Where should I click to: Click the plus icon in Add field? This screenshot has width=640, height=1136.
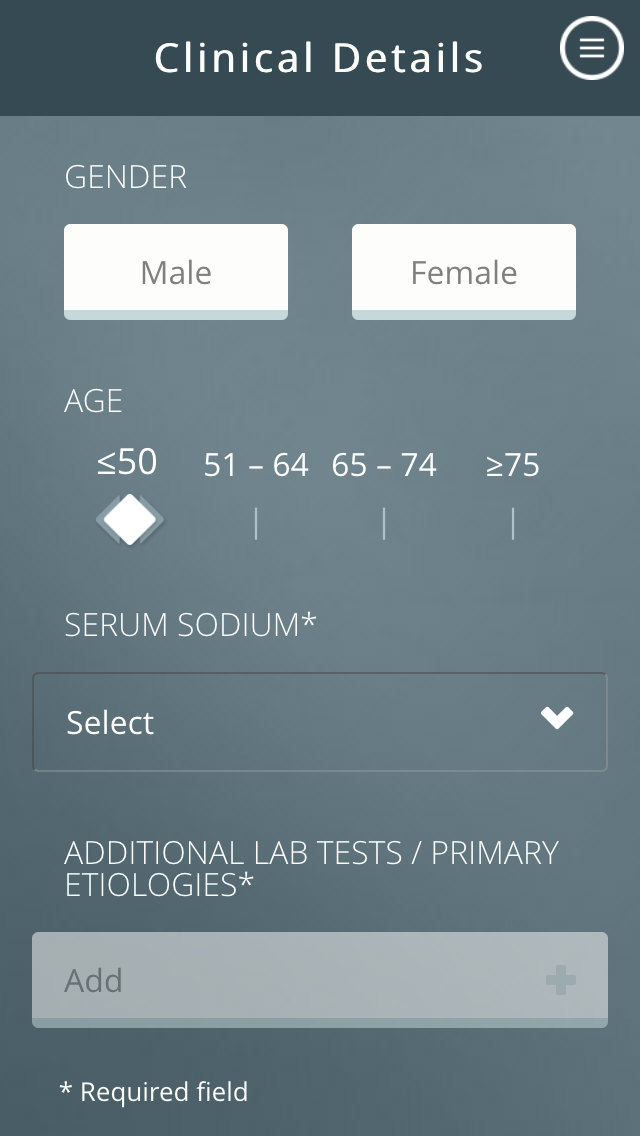(x=560, y=980)
